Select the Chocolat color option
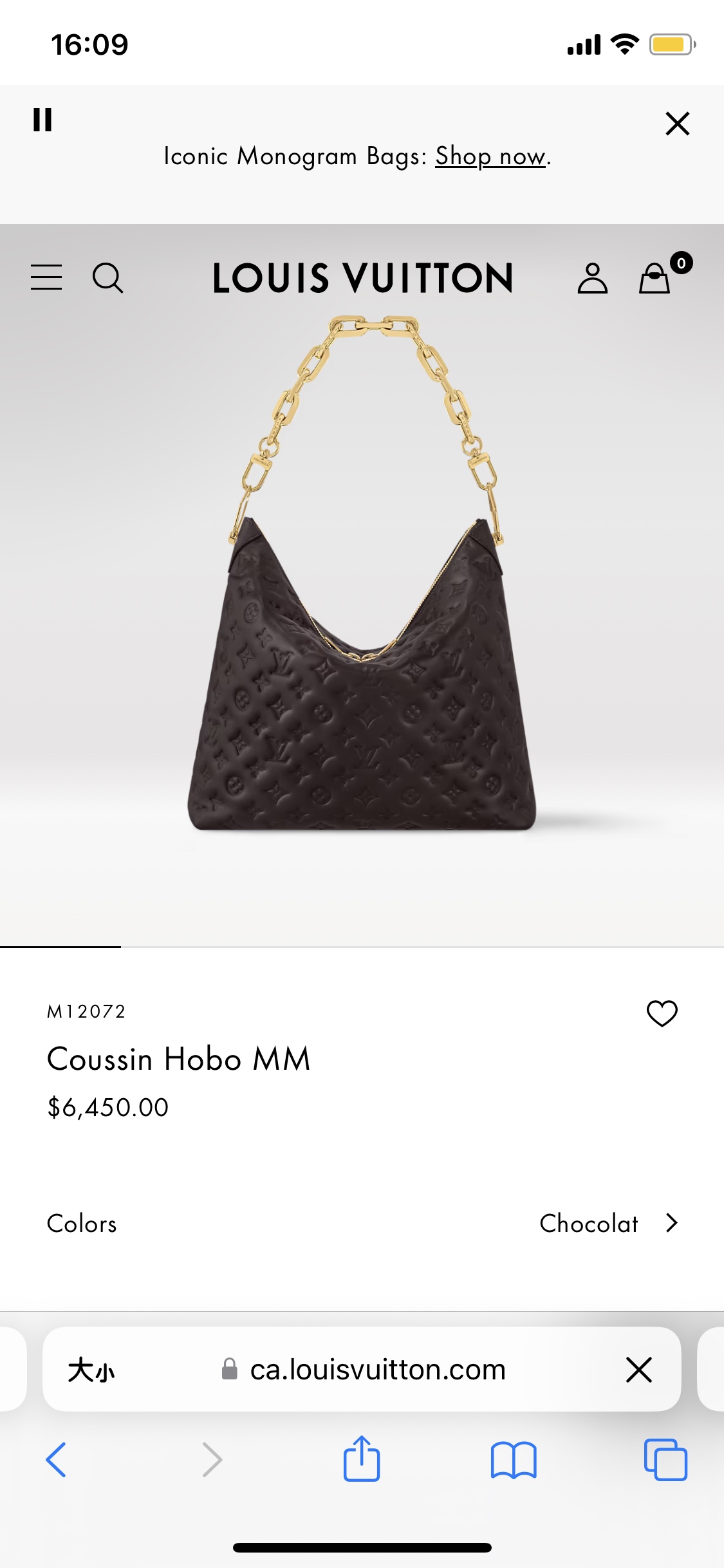 point(588,1223)
